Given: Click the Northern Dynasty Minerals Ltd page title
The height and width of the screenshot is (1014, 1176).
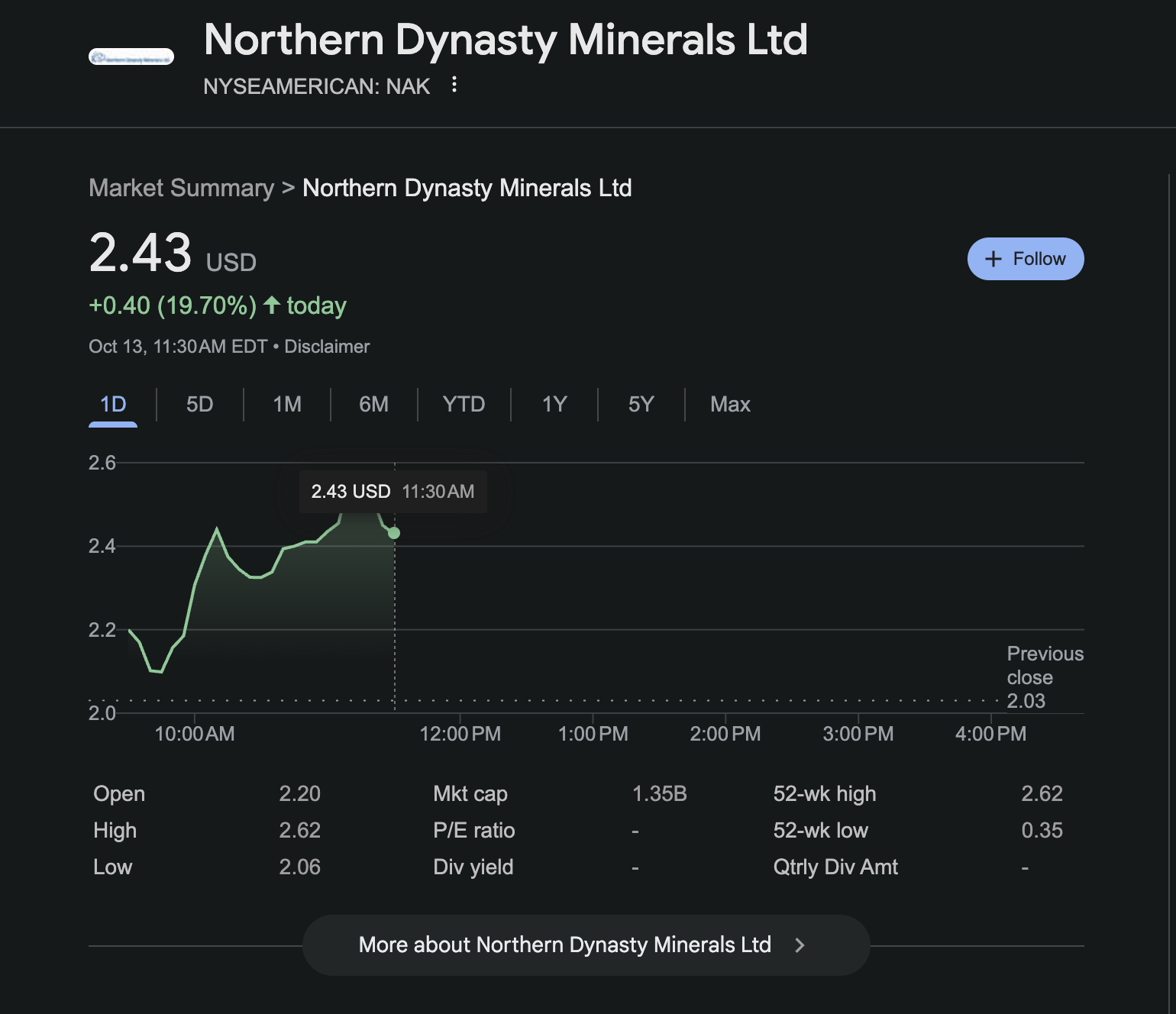Looking at the screenshot, I should tap(506, 40).
